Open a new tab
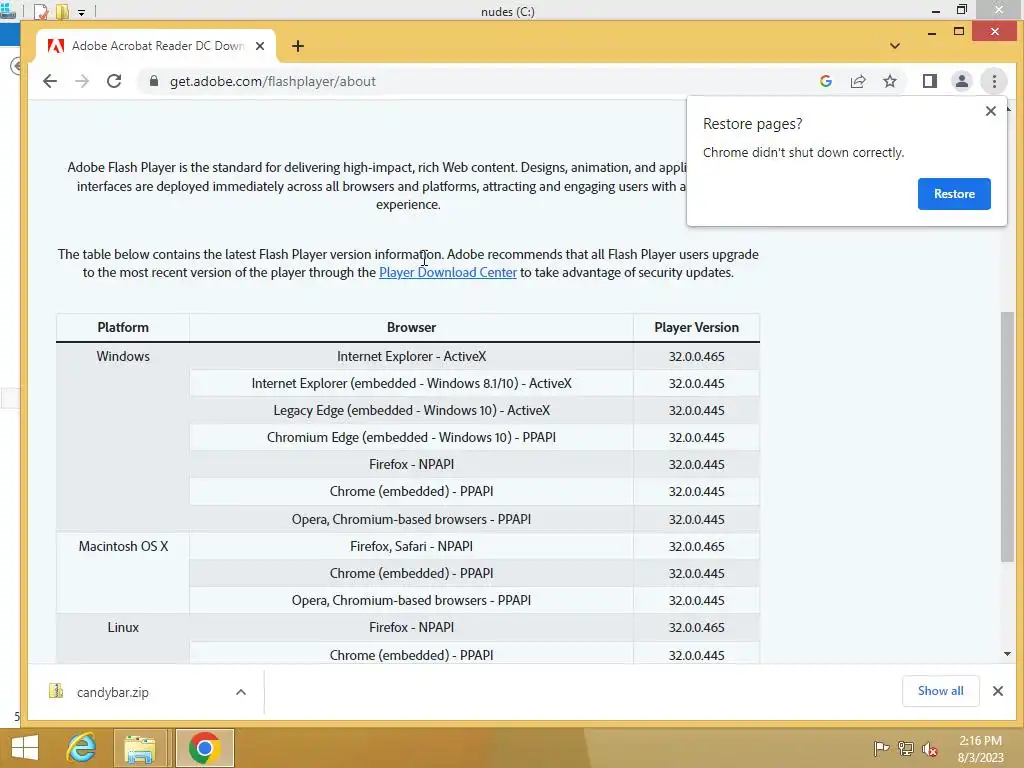The image size is (1024, 768). [x=298, y=46]
